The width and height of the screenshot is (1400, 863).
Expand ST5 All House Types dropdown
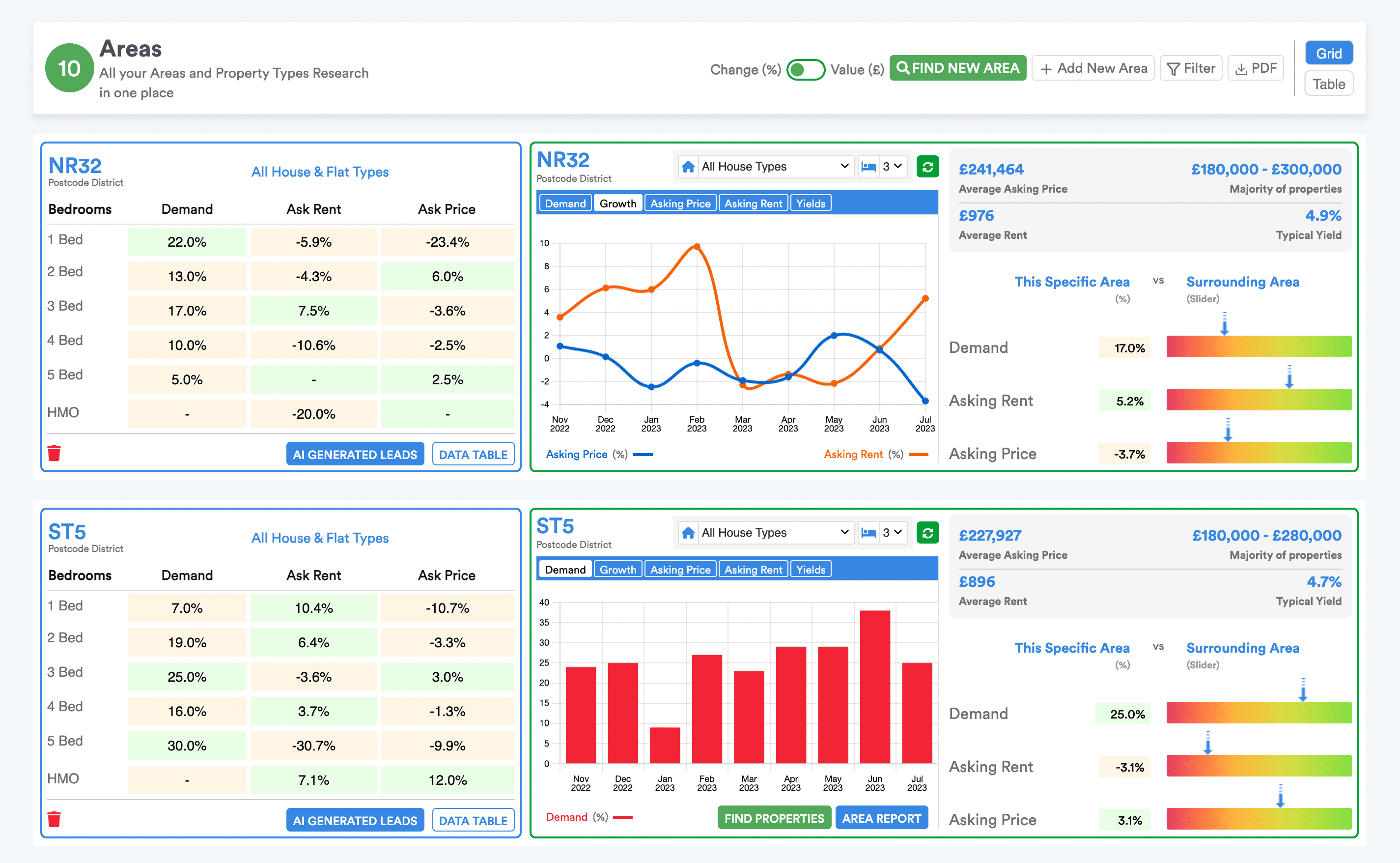(774, 533)
